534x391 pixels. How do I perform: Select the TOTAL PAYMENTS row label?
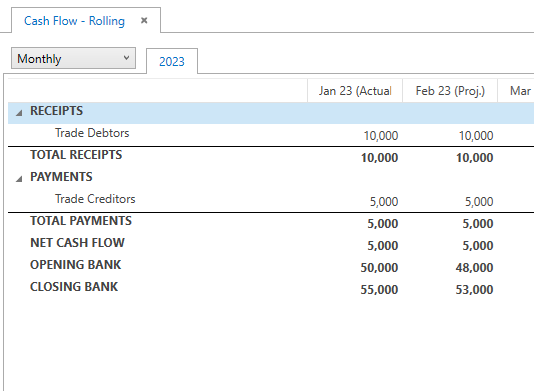(81, 221)
